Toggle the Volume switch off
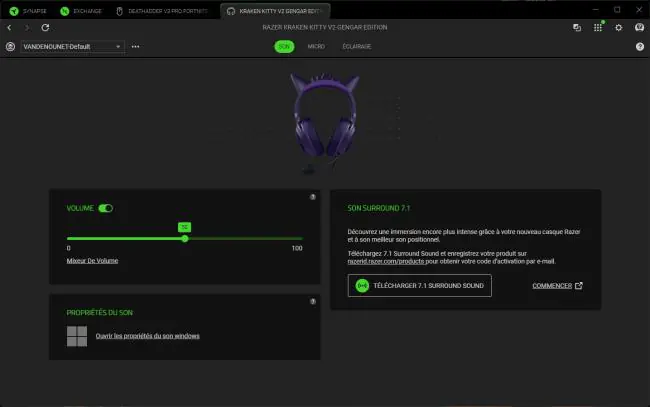 coord(105,208)
